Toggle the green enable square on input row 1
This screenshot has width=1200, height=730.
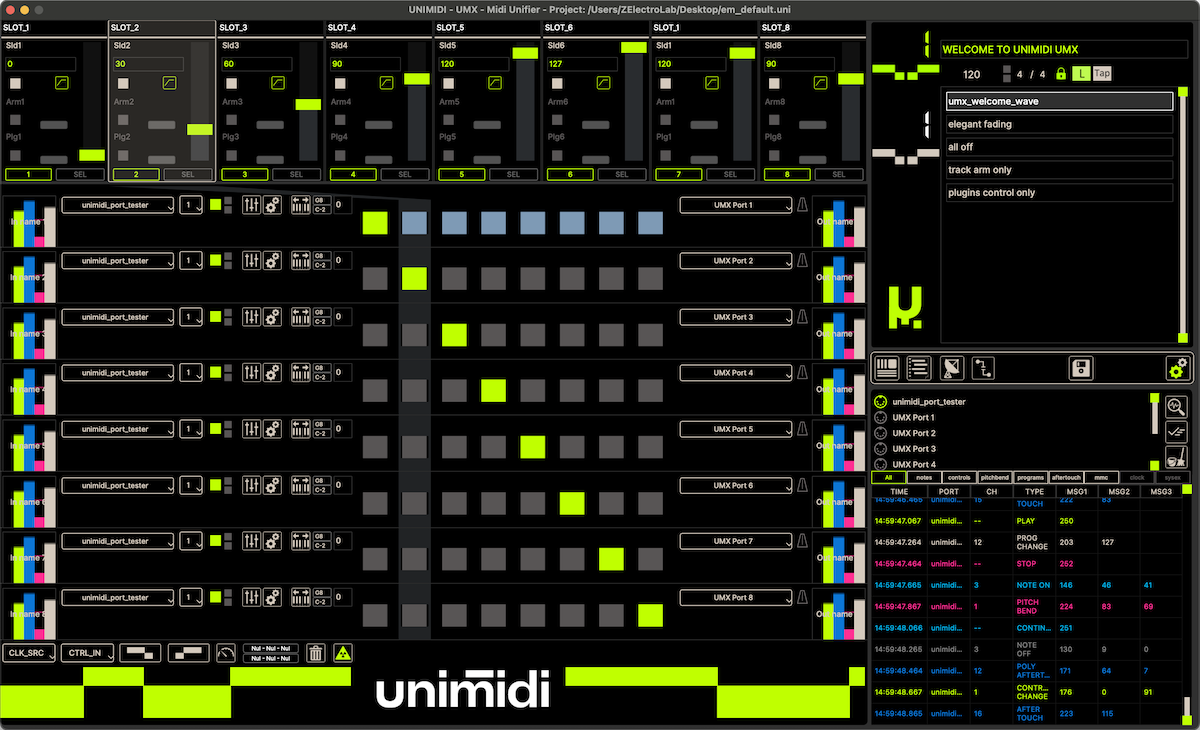click(215, 204)
